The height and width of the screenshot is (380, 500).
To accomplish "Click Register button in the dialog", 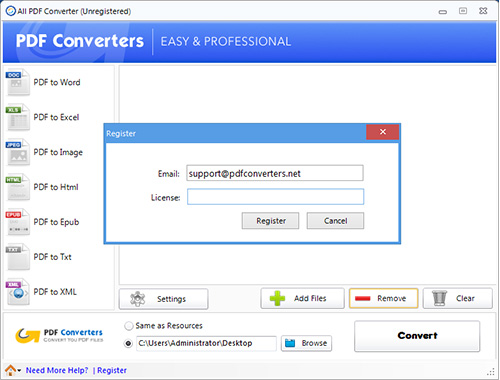I will pos(270,221).
